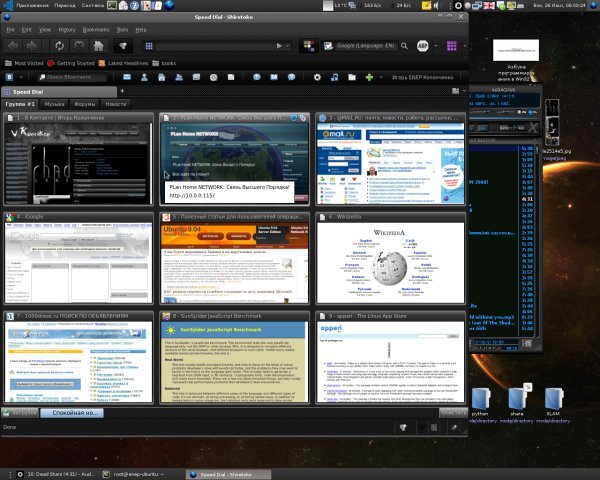This screenshot has height=480, width=600.
Task: Click the Home button in navigation toolbar
Action: 99,46
